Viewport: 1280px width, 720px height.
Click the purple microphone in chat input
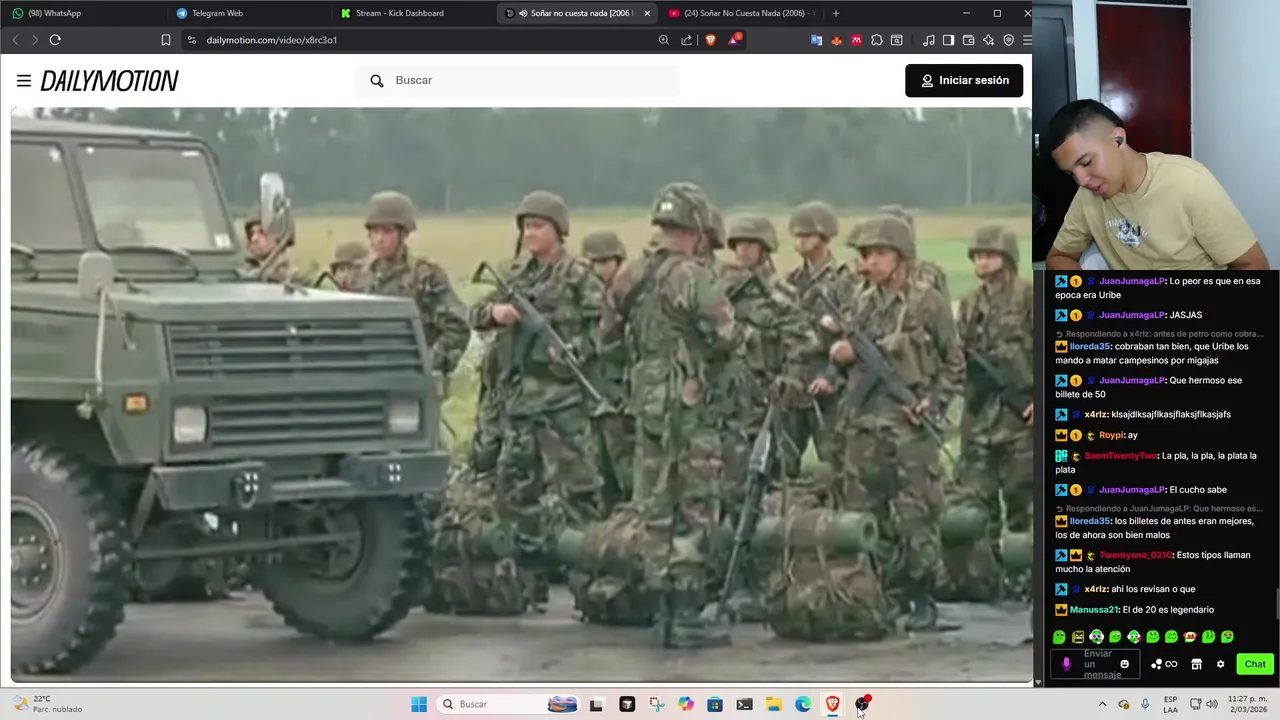[x=1066, y=664]
